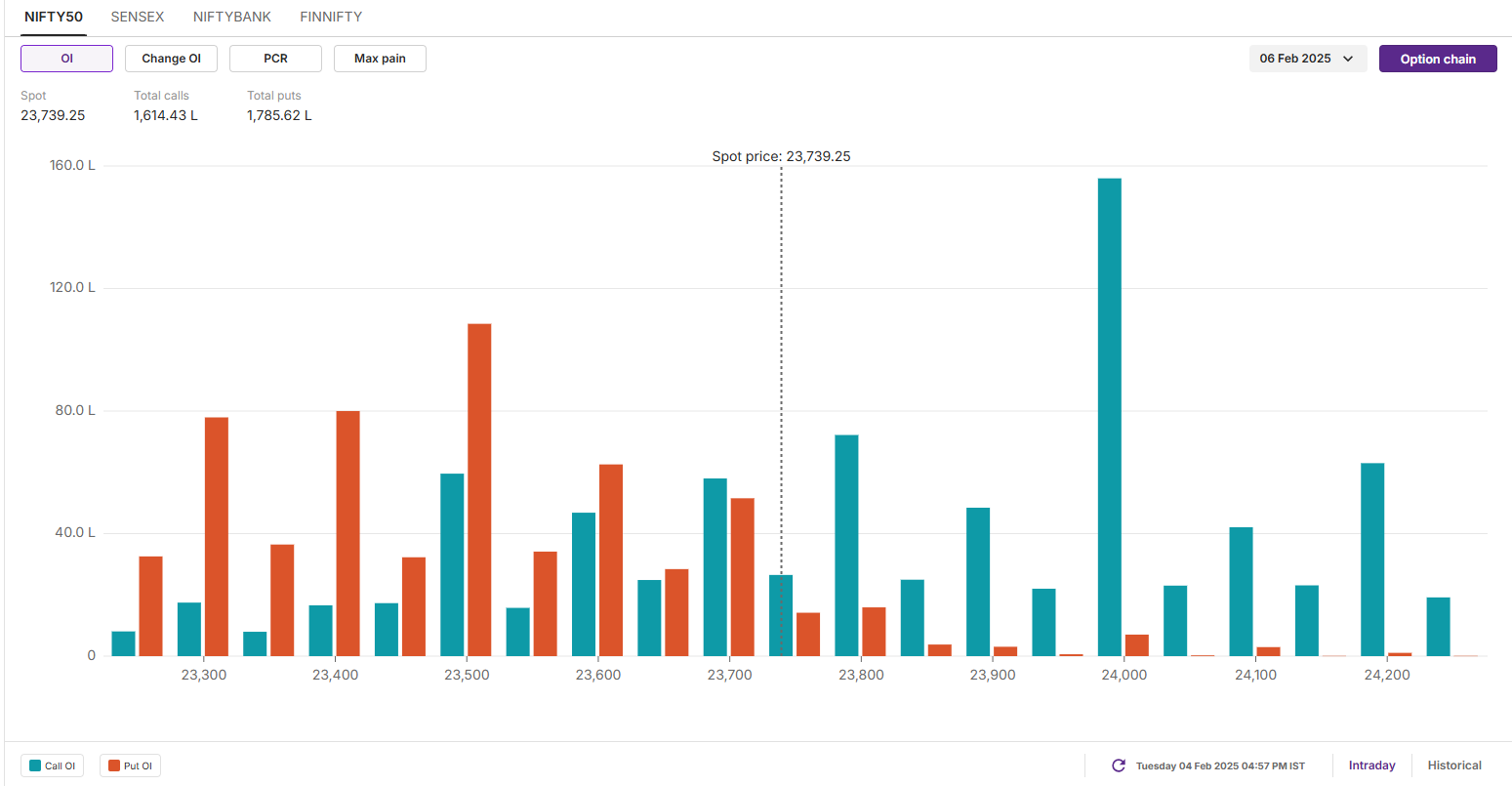Screen dimensions: 1512x786
Task: Click the teal Call OI legend swatch
Action: [35, 766]
